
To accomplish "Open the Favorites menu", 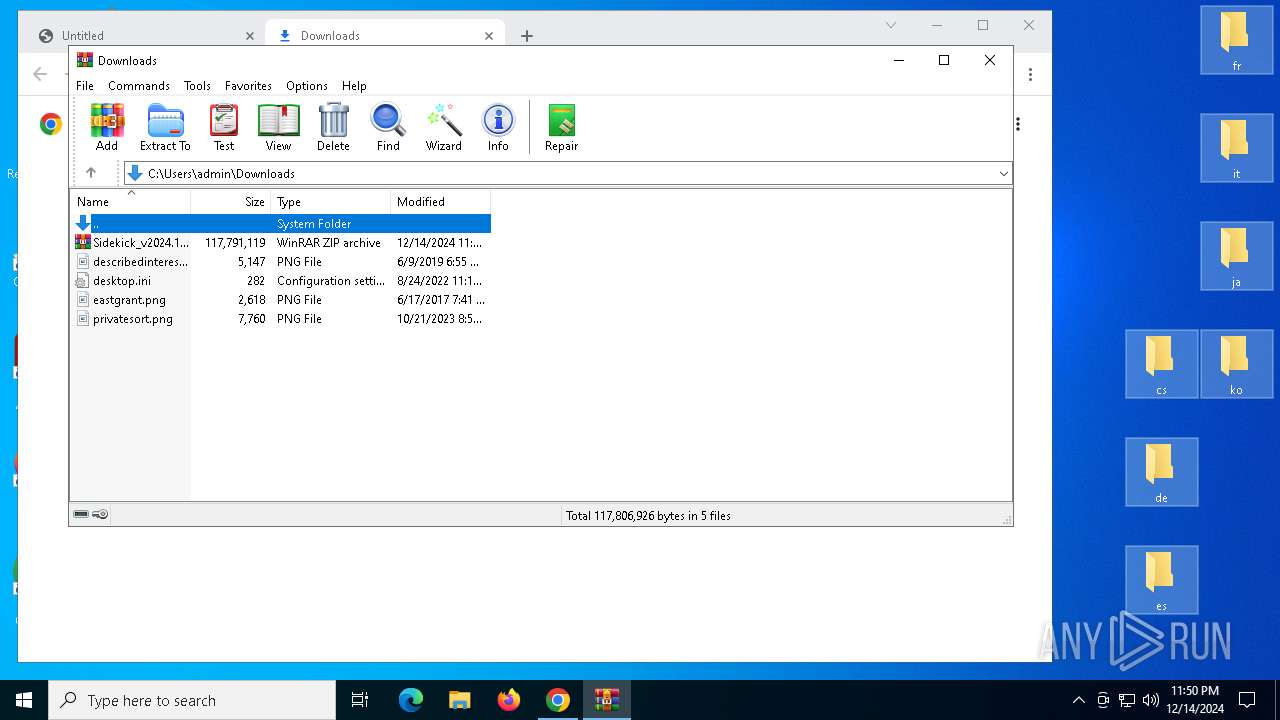I will pos(248,86).
